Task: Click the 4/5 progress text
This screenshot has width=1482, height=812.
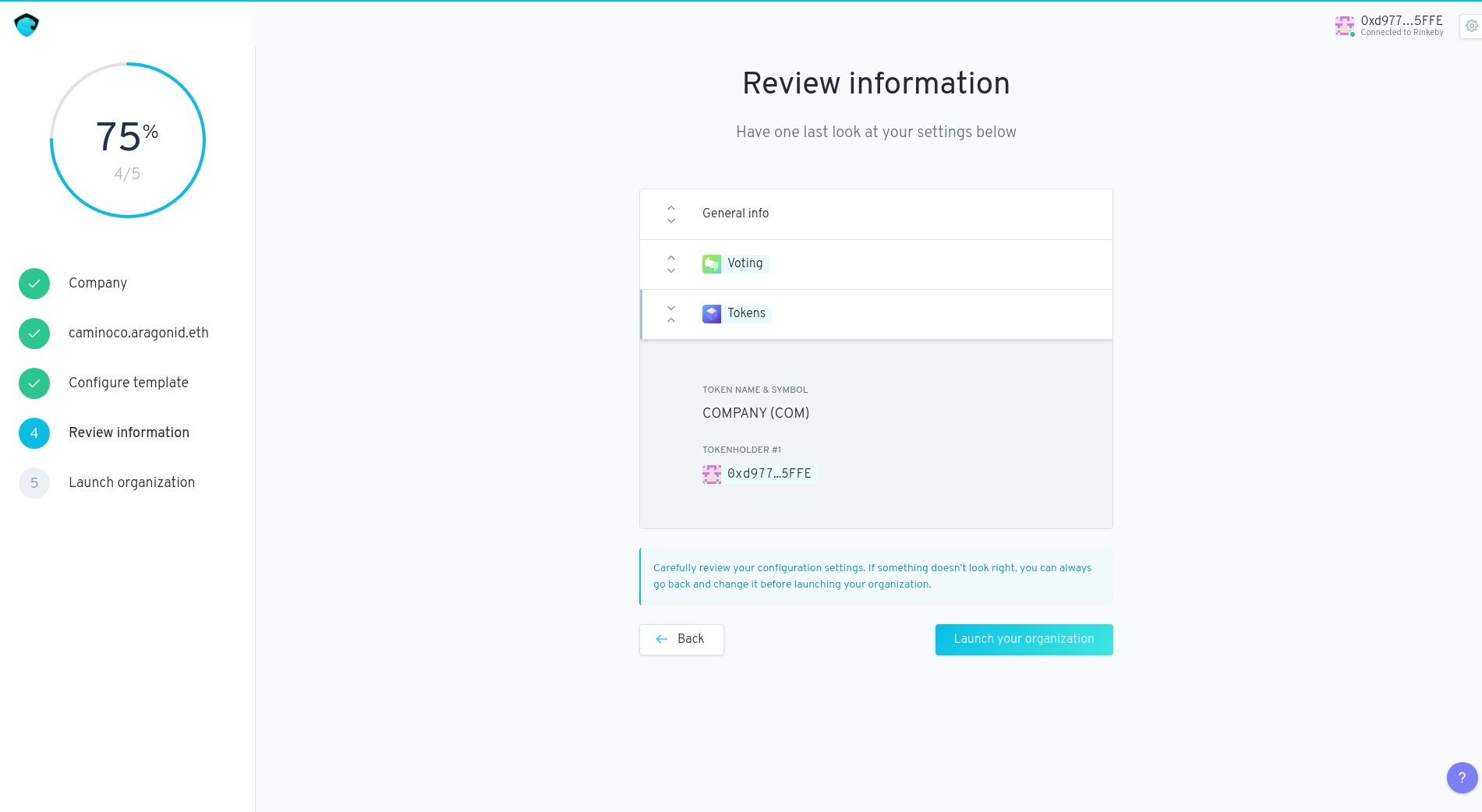Action: coord(128,174)
